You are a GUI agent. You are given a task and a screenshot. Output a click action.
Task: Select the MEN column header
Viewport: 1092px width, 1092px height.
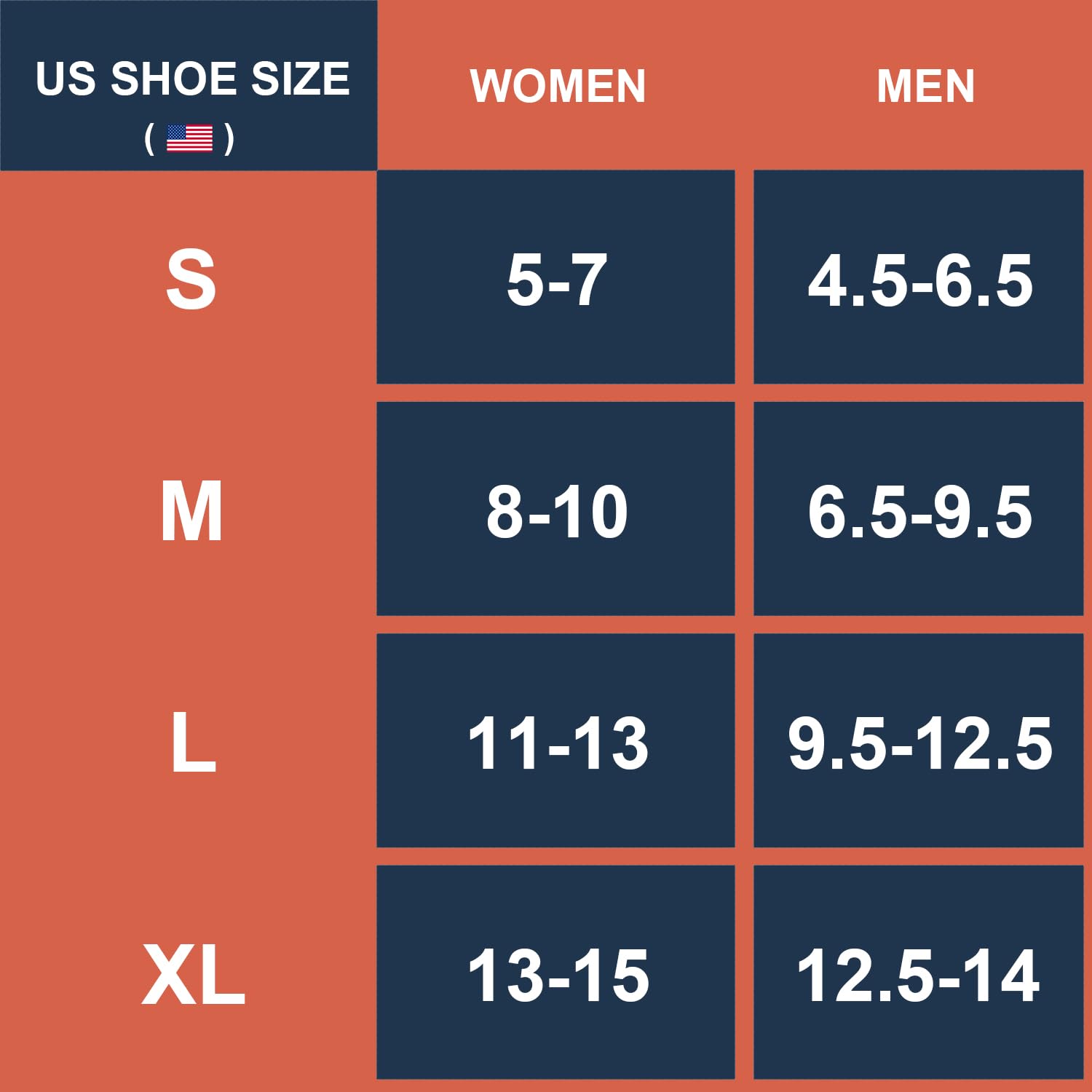925,86
